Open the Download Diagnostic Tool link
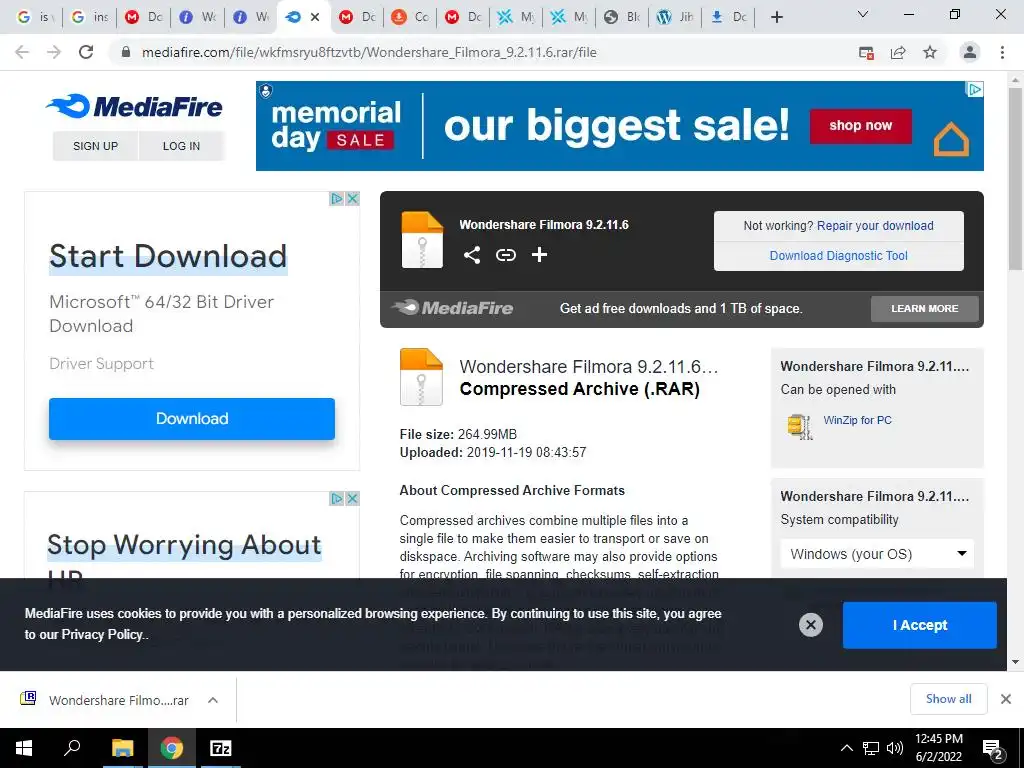Screen dimensions: 1024x768 coord(839,255)
